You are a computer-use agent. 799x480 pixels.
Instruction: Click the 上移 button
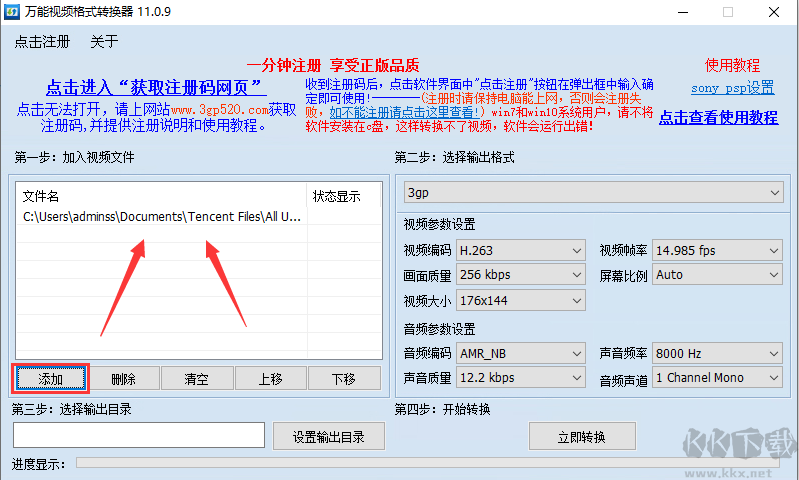coord(270,379)
